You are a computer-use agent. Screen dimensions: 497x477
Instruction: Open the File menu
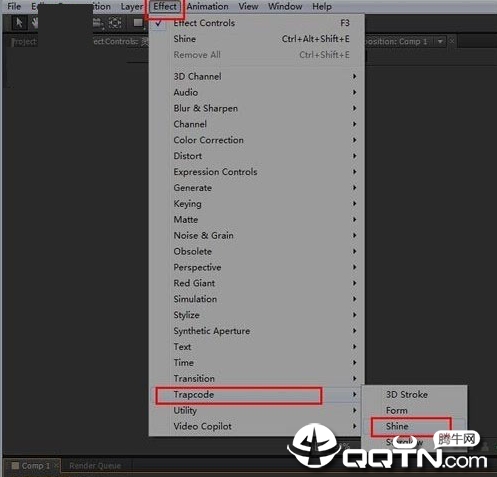click(14, 6)
